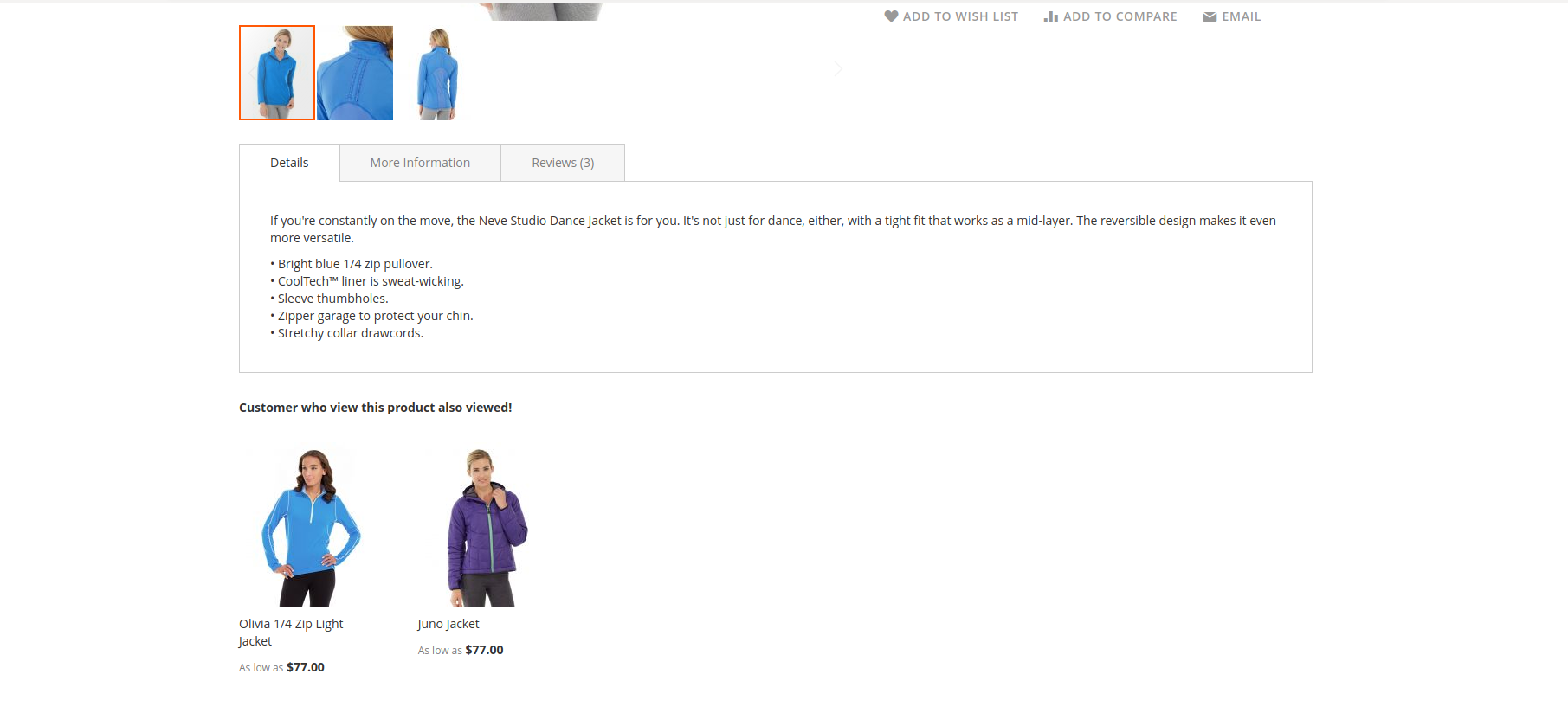1568x713 pixels.
Task: Open the Reviews (3) tab
Action: [x=563, y=163]
